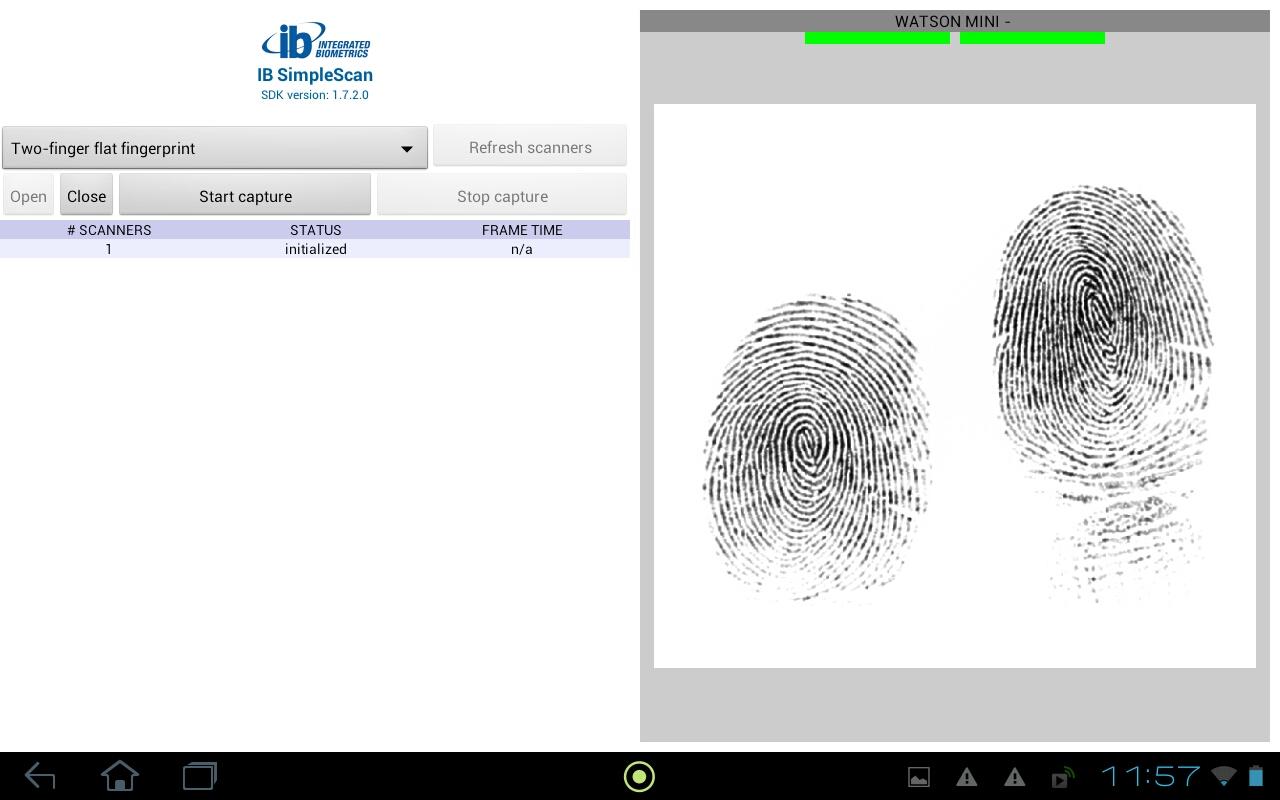1280x800 pixels.
Task: Tap the WATSON MINI title bar
Action: [x=954, y=21]
